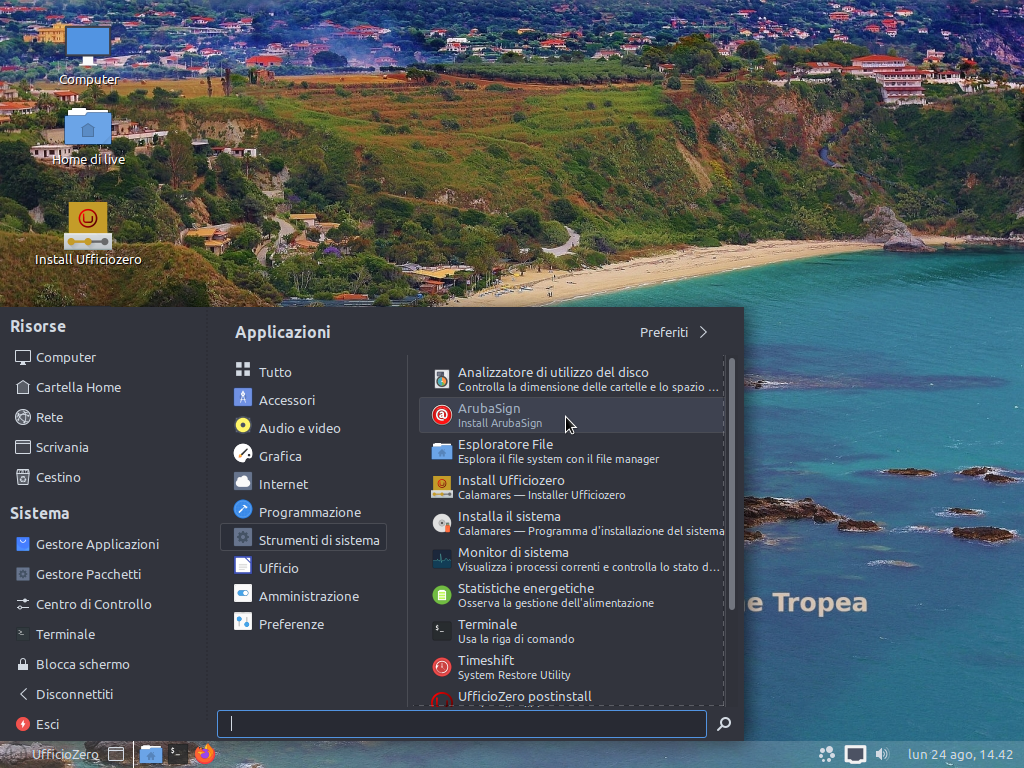This screenshot has width=1024, height=768.
Task: Open the terminal icon in the taskbar
Action: [x=177, y=754]
